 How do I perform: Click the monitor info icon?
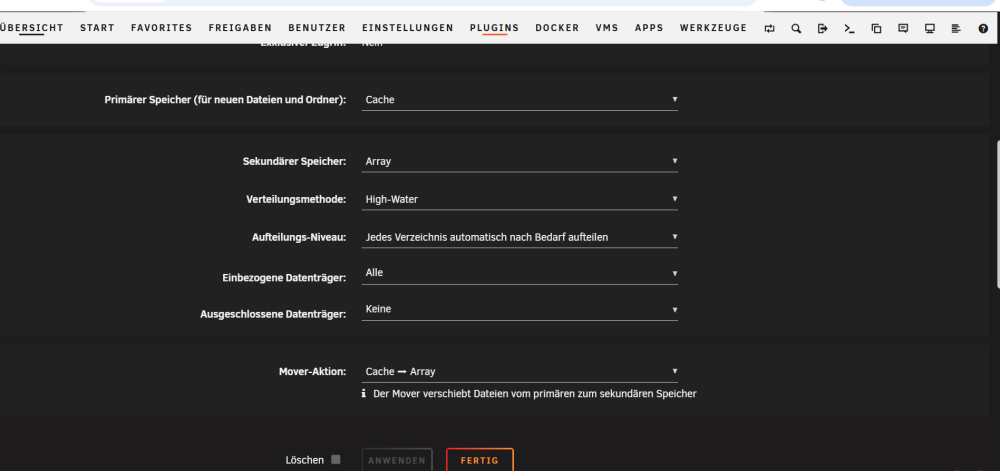pyautogui.click(x=930, y=28)
